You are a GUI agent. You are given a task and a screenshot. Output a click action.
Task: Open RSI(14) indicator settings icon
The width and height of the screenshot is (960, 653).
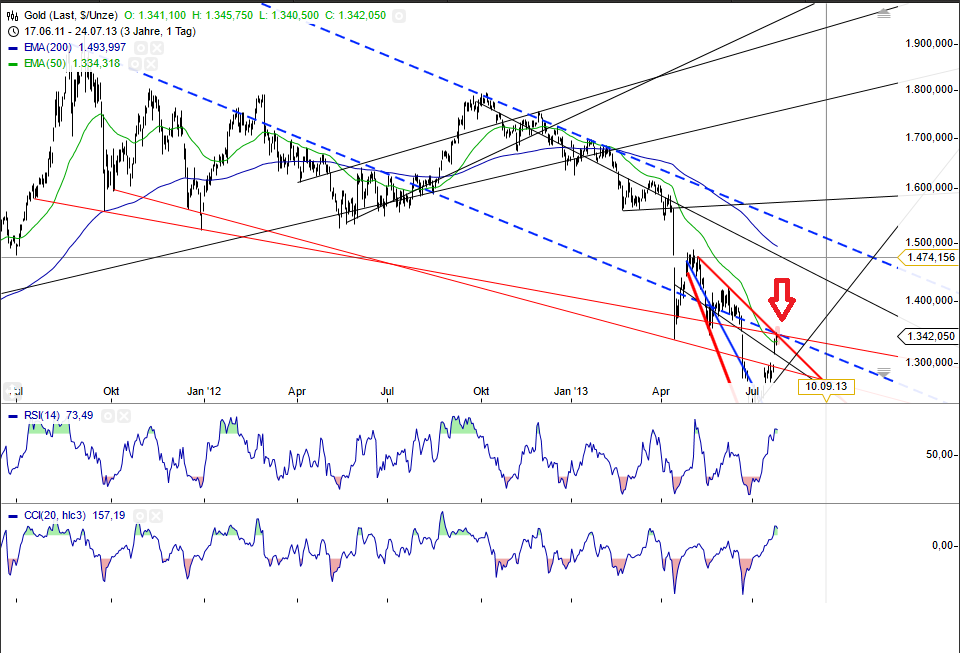pyautogui.click(x=108, y=415)
